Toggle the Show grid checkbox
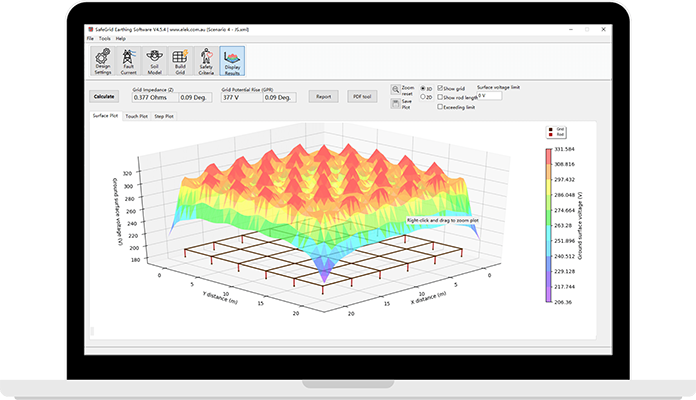This screenshot has width=696, height=400. pos(440,88)
